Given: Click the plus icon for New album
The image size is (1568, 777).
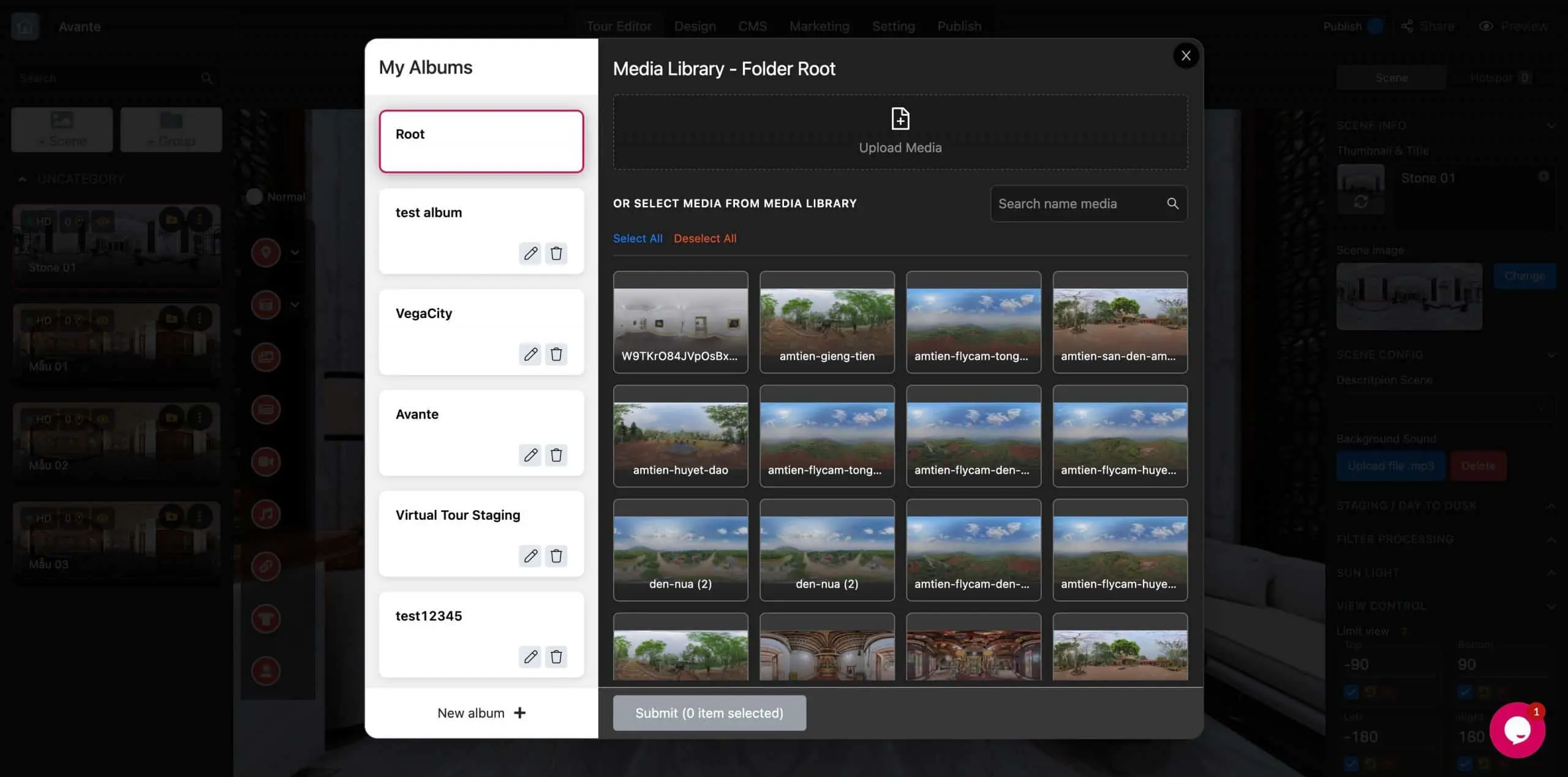Looking at the screenshot, I should [520, 713].
